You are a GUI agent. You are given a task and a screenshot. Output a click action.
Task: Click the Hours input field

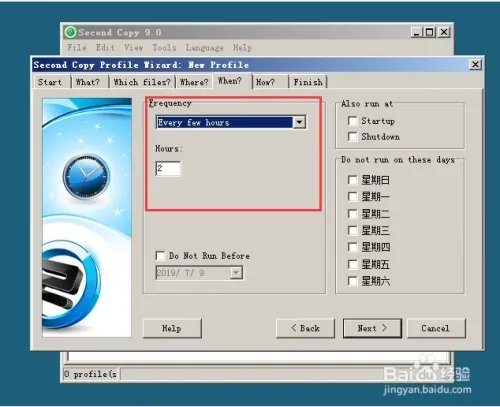[x=168, y=168]
